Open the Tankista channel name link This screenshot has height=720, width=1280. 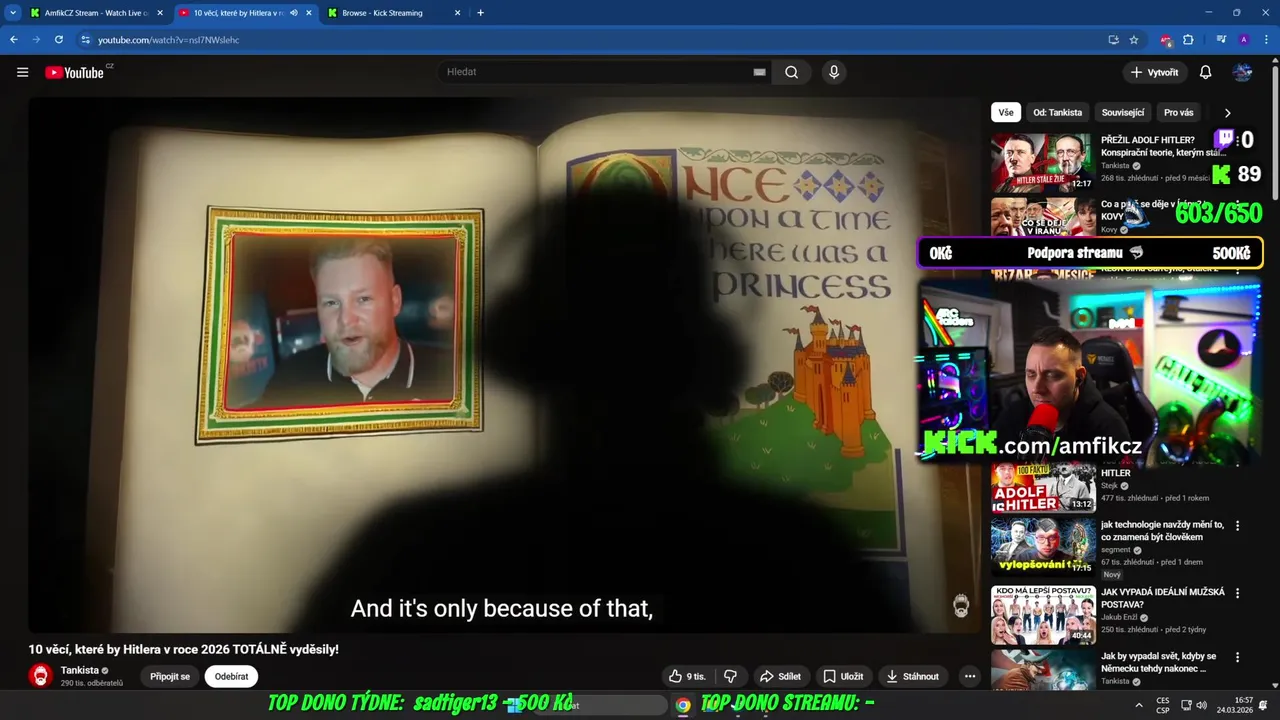(79, 670)
